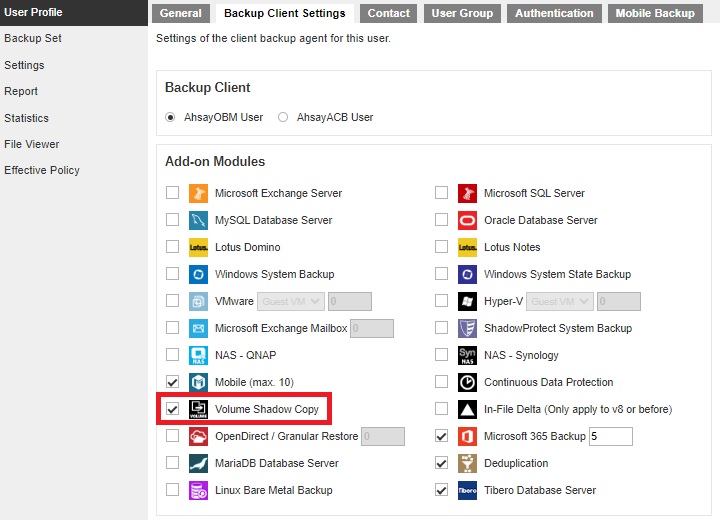720x520 pixels.
Task: Click the Tibero Database Server icon
Action: tap(467, 490)
